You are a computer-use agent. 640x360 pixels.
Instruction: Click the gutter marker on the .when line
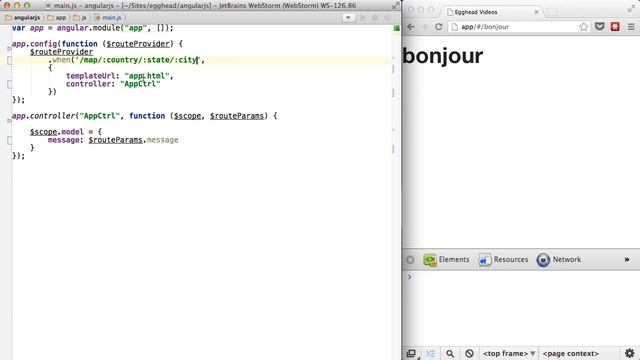[9, 60]
